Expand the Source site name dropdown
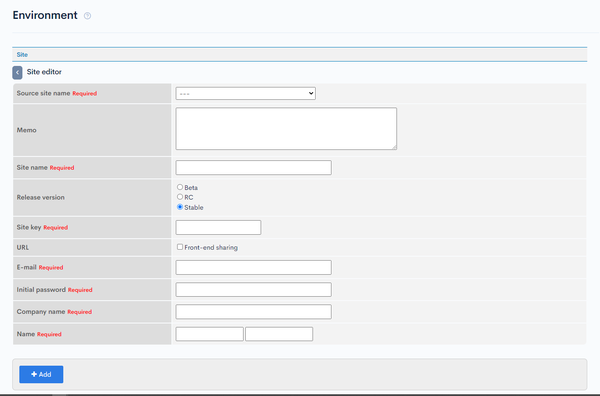This screenshot has width=600, height=396. pyautogui.click(x=245, y=93)
